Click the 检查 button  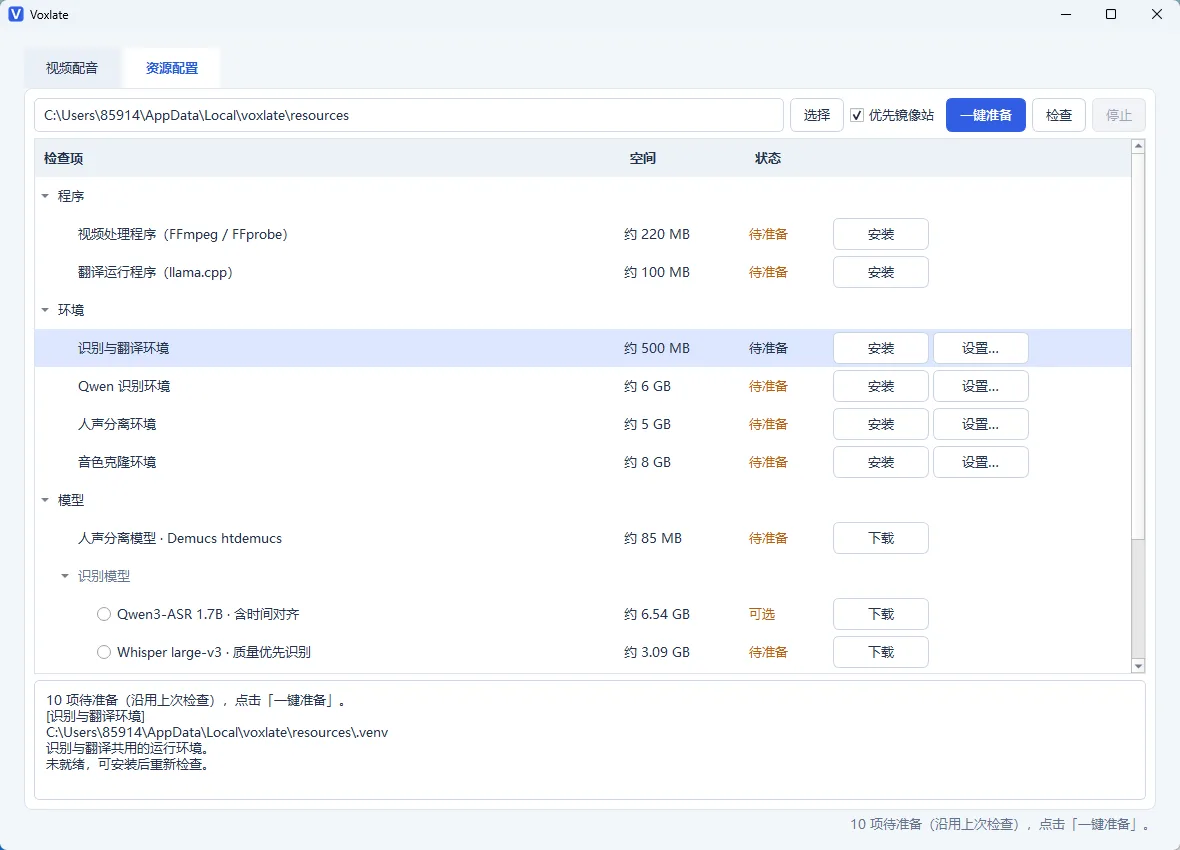click(x=1058, y=115)
